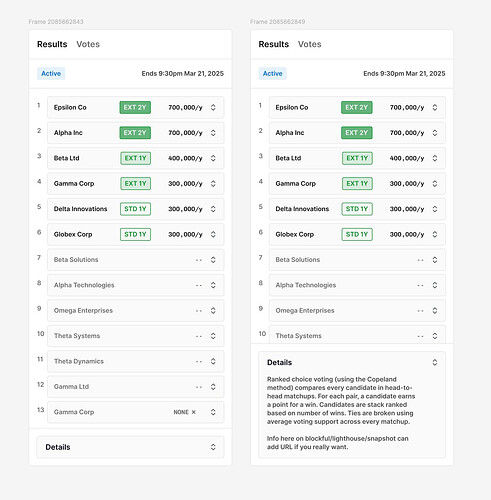The image size is (491, 500).
Task: Expand Alpha Inc row in right frame
Action: click(x=435, y=133)
